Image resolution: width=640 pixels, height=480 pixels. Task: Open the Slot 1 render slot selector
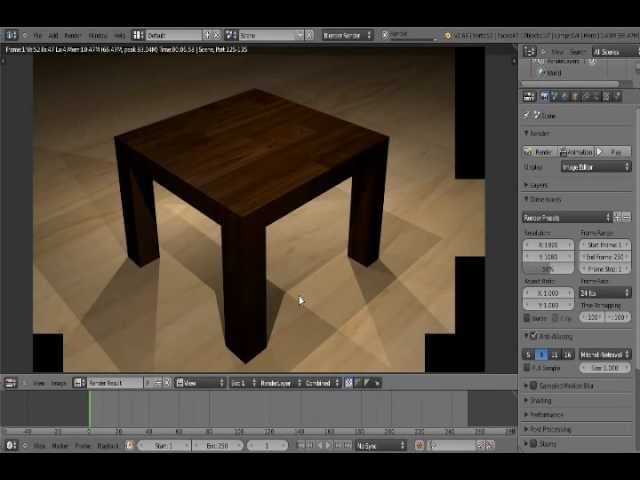tap(244, 383)
